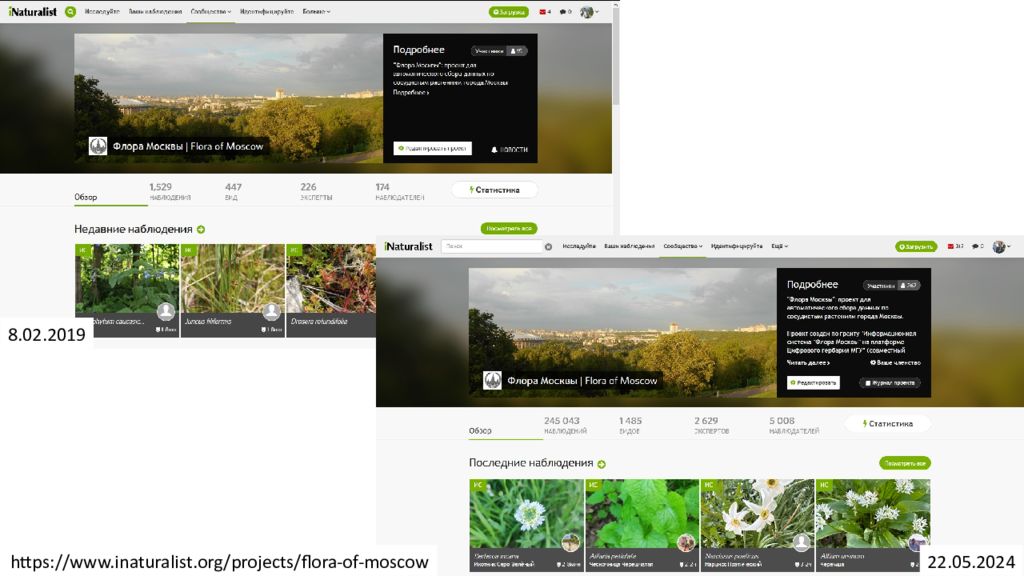Open the Новости bell link in the 2019 panel

pos(509,150)
